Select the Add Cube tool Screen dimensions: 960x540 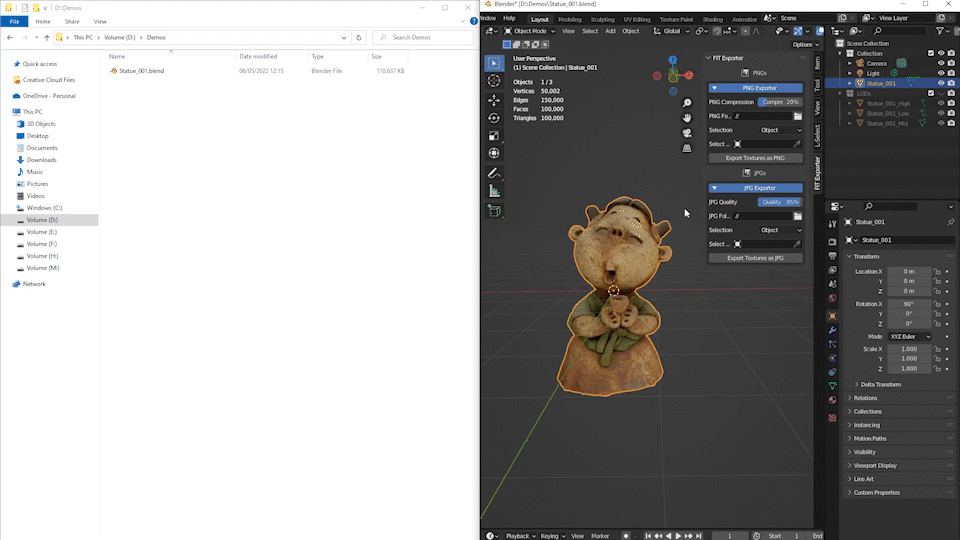[x=494, y=211]
